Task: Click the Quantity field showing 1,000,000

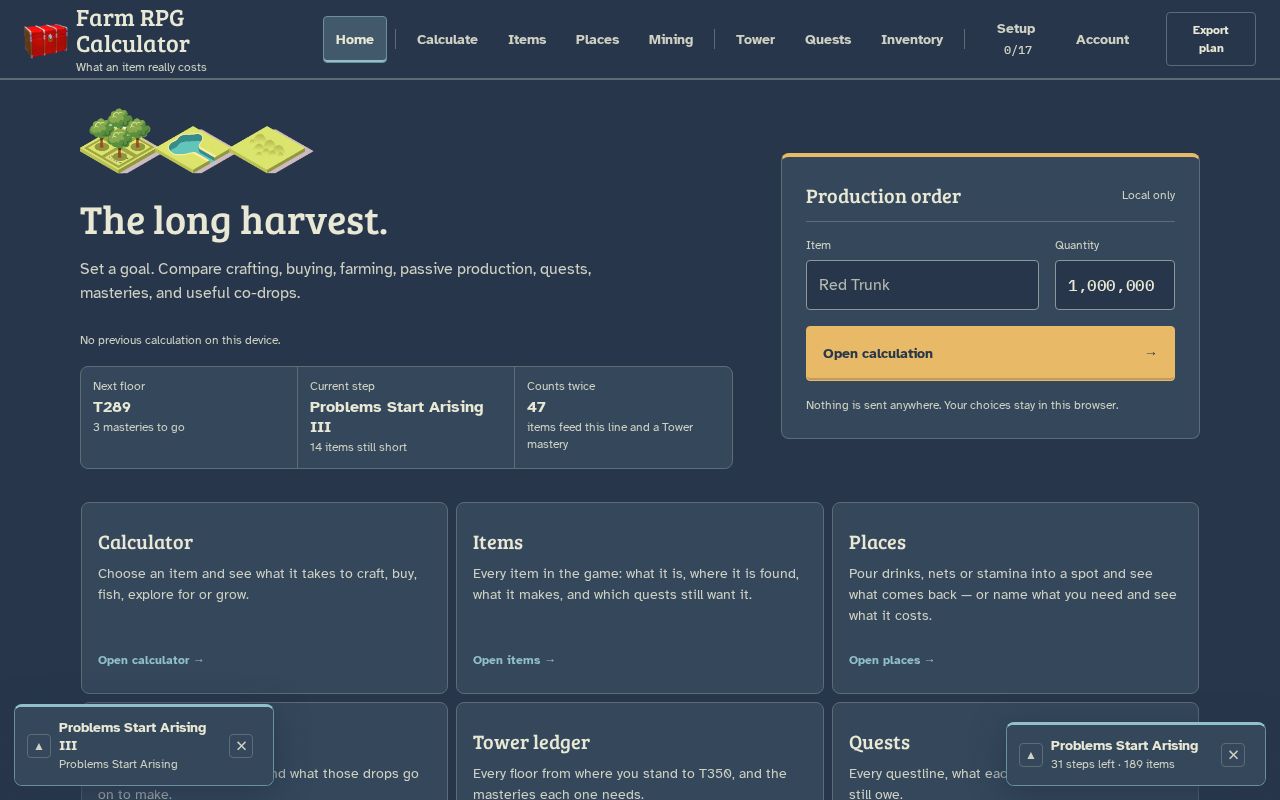Action: point(1115,285)
